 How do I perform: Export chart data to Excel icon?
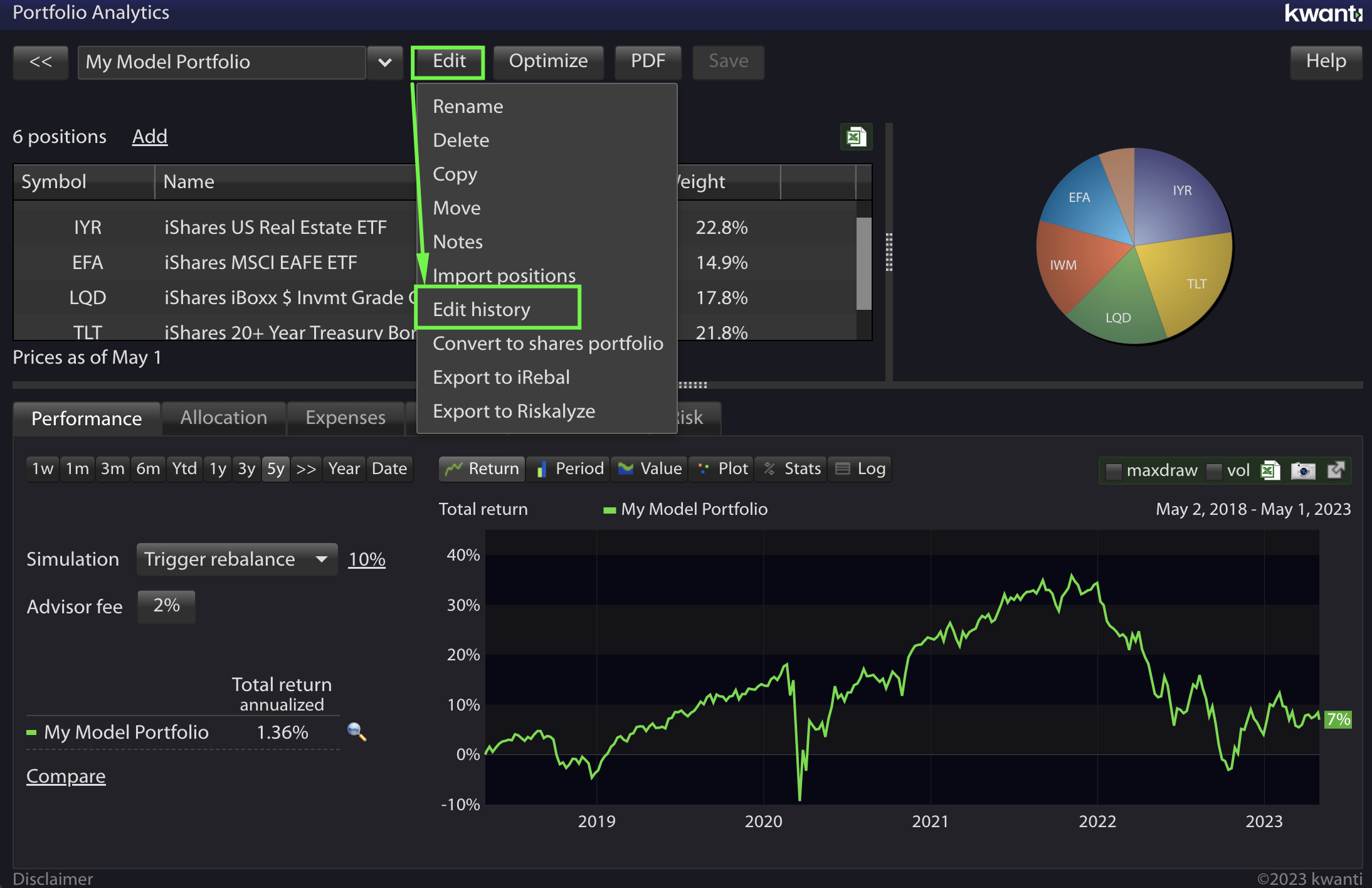pos(1270,470)
